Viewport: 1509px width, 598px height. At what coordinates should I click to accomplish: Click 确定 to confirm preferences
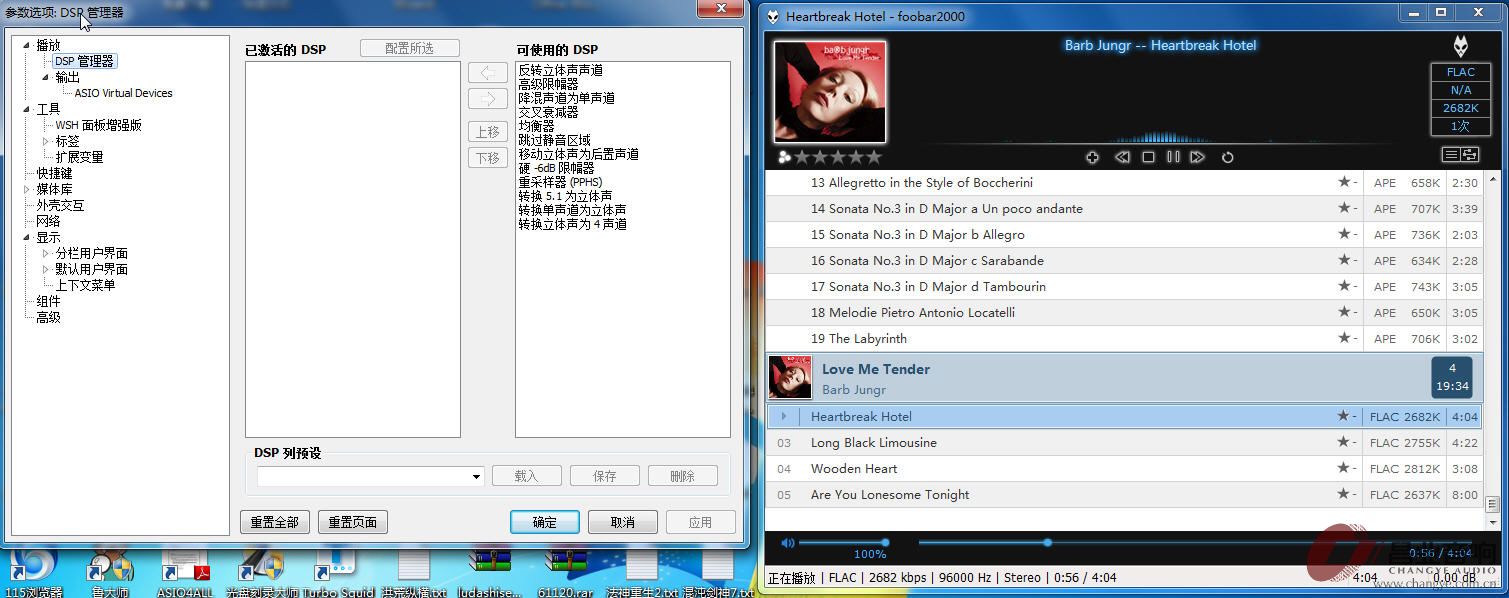[x=544, y=522]
